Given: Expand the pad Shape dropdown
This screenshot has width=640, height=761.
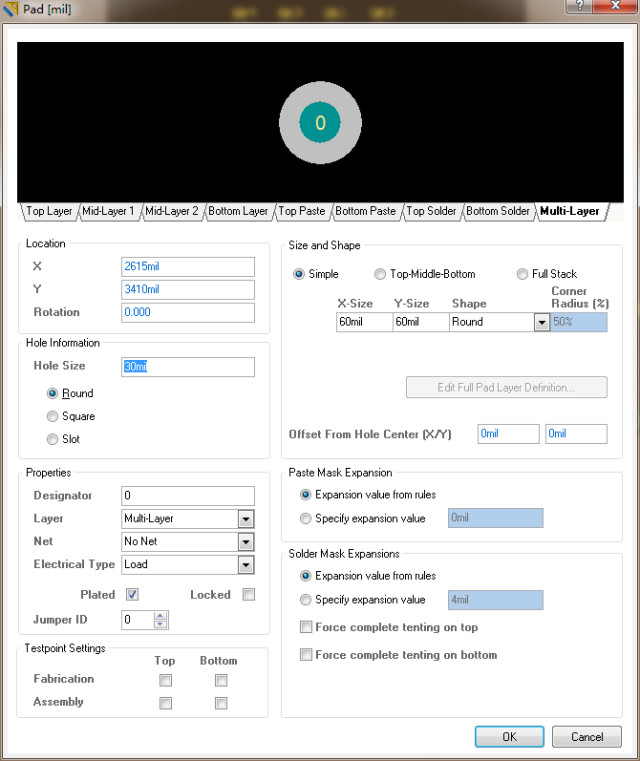Looking at the screenshot, I should [x=541, y=322].
